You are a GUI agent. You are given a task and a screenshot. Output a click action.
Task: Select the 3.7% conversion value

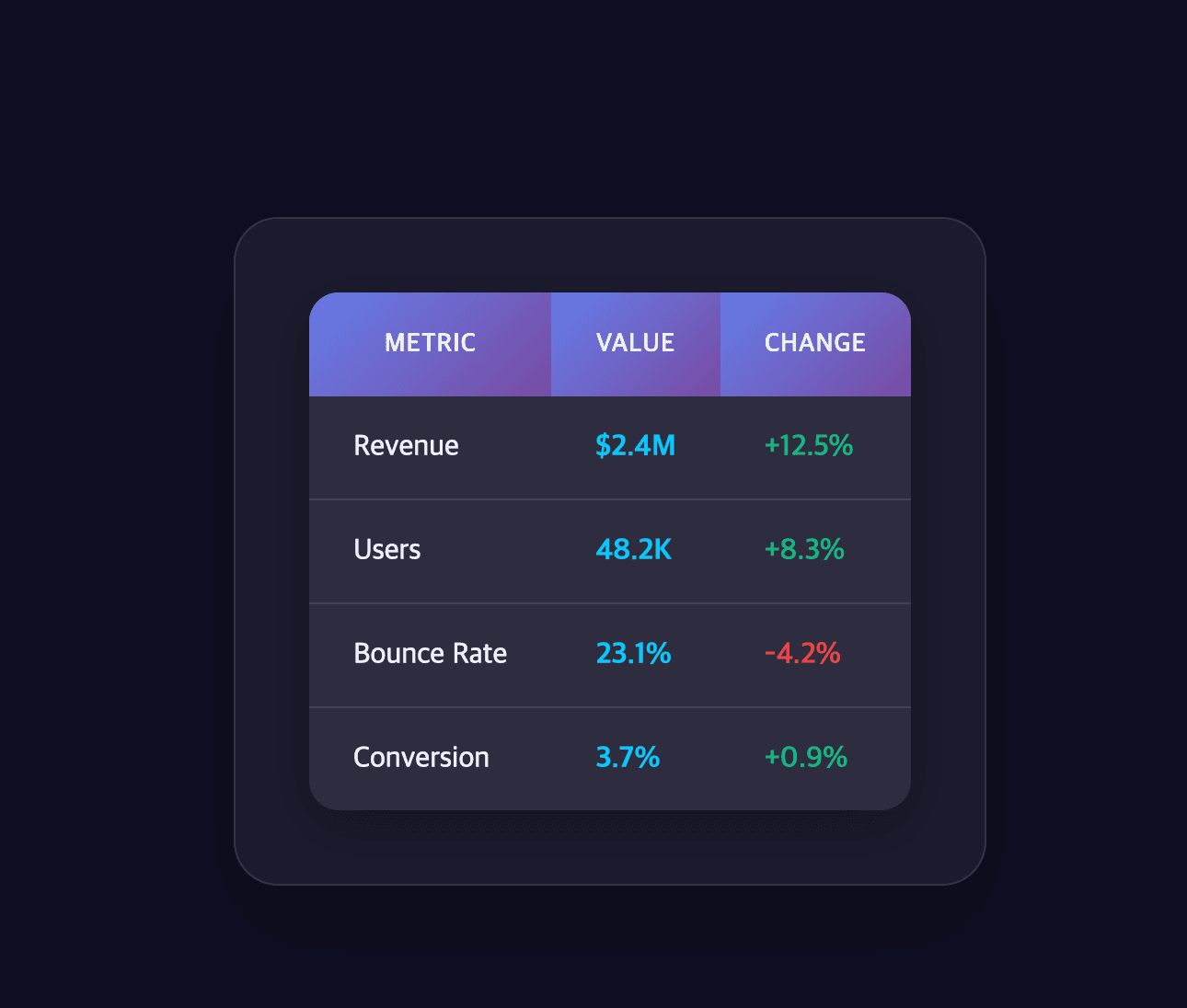[628, 758]
